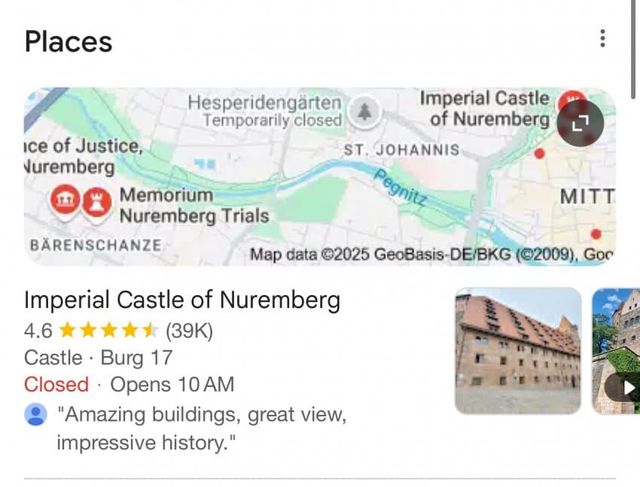View the 39K reviews count
The image size is (640, 487).
pos(189,330)
